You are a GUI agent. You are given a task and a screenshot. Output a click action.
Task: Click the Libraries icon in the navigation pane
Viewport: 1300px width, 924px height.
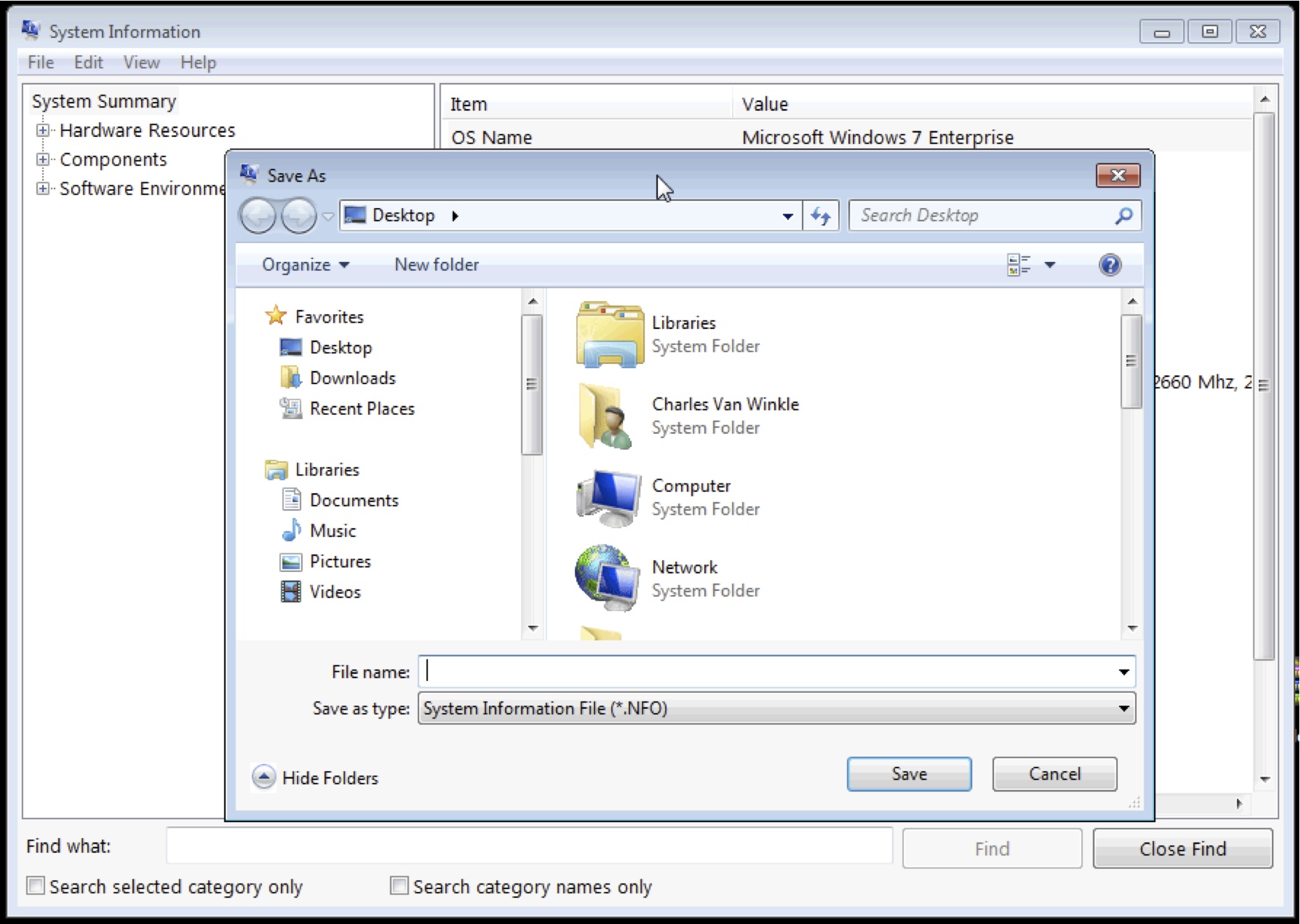click(276, 469)
